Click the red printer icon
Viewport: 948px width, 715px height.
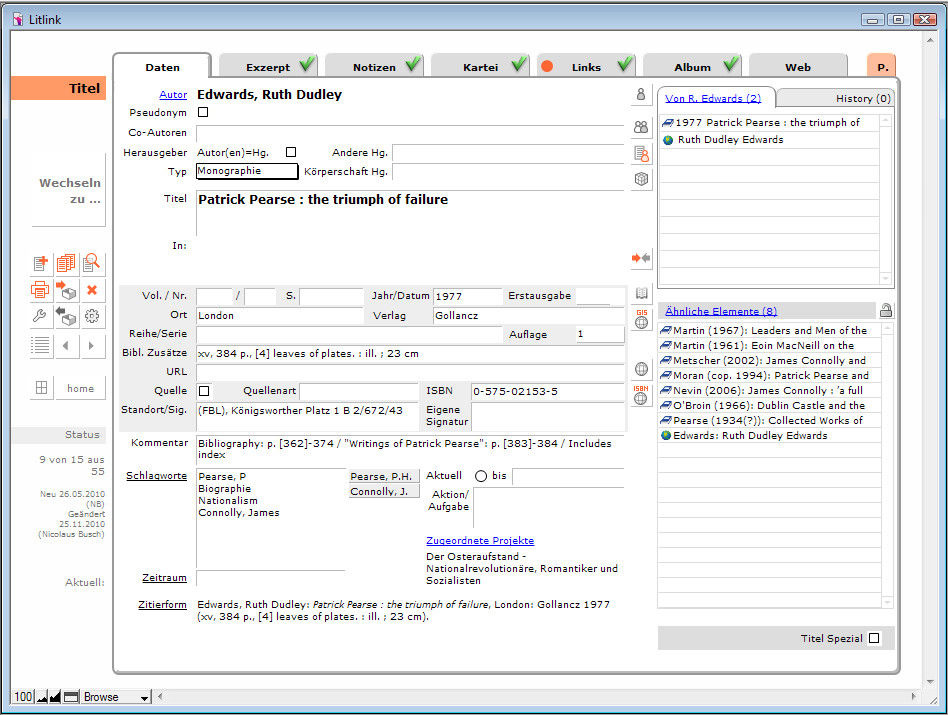41,290
